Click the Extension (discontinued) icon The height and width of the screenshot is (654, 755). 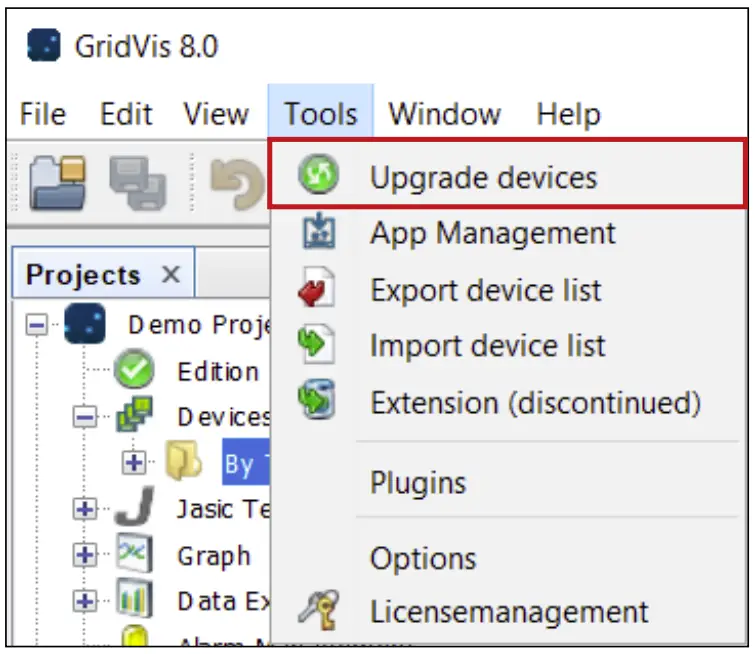(319, 403)
